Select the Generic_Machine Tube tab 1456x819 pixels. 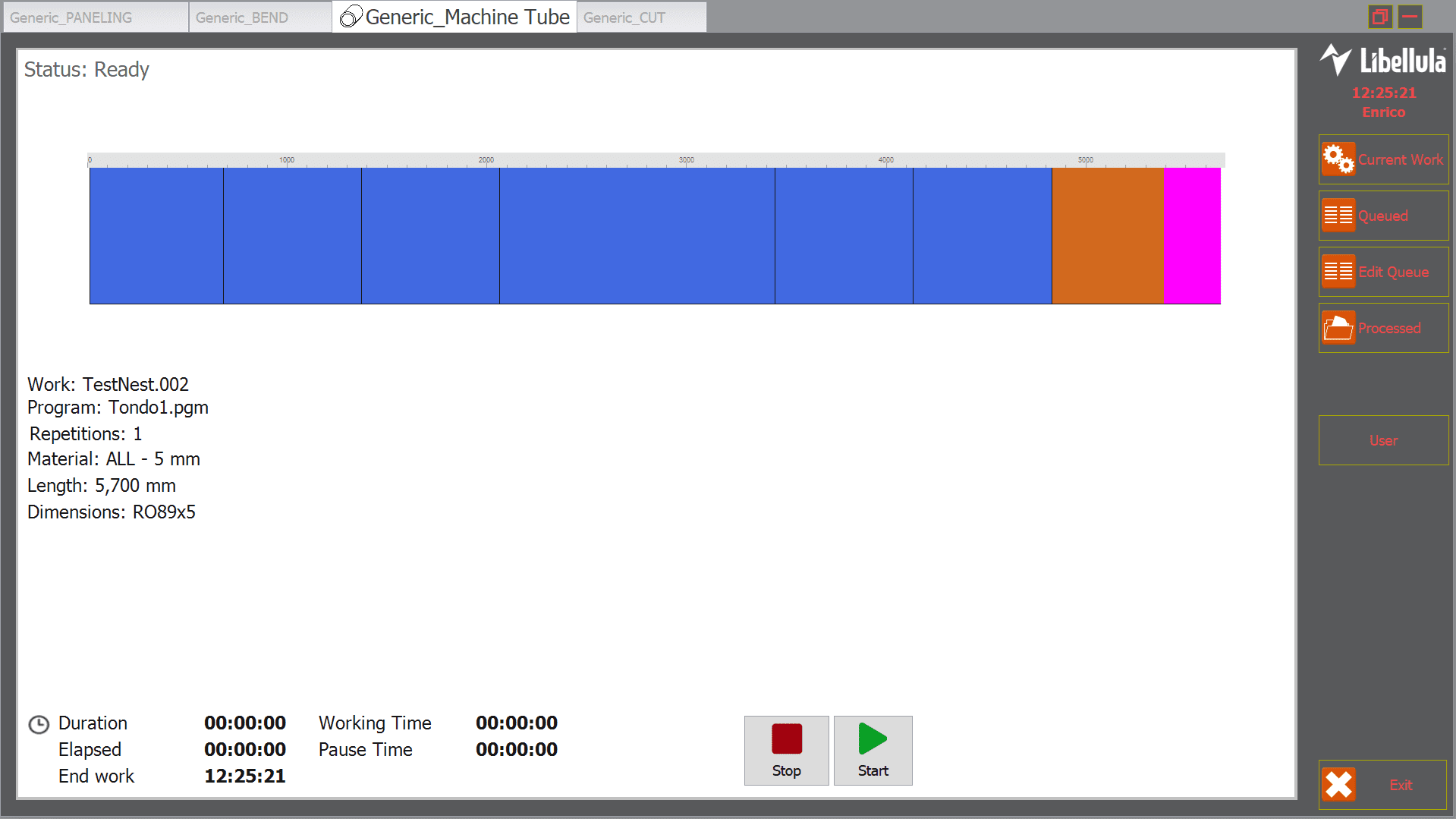tap(454, 17)
